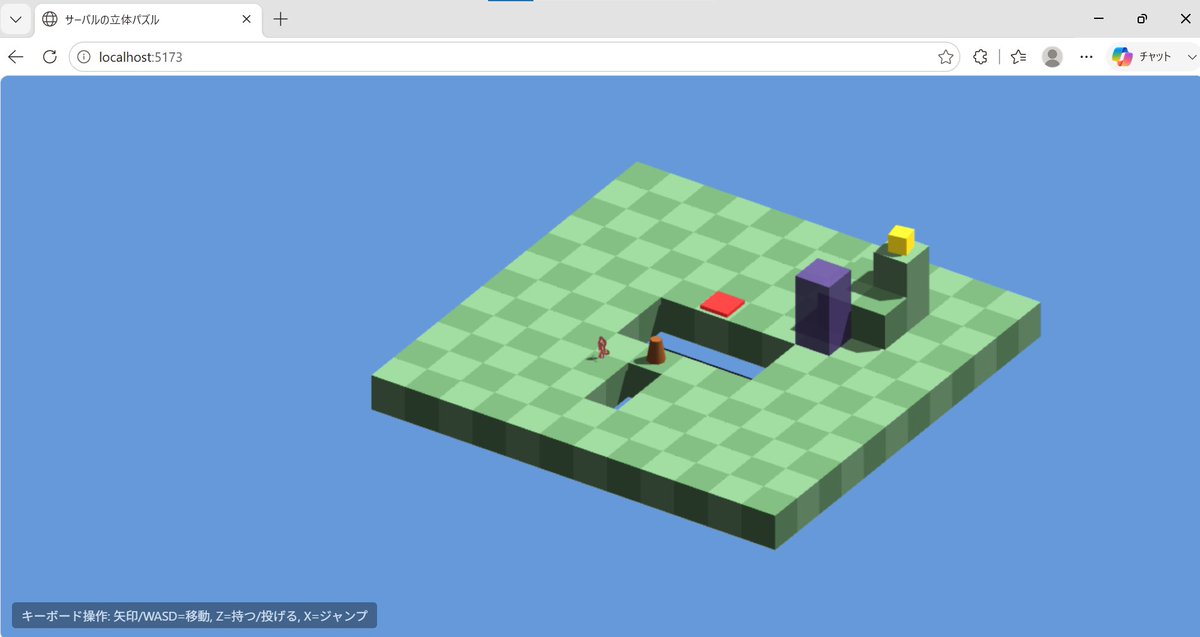Maximize the browser window
Viewport: 1200px width, 637px height.
point(1142,18)
